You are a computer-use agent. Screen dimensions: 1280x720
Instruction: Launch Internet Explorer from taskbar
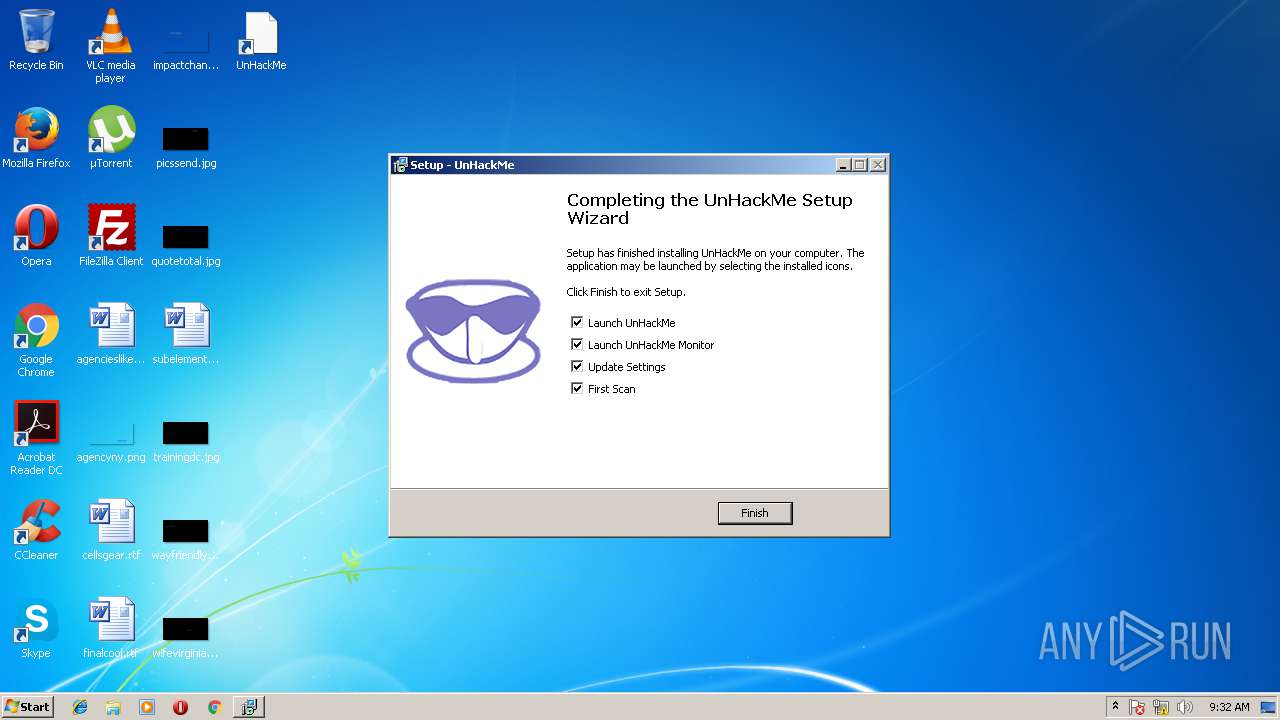80,707
